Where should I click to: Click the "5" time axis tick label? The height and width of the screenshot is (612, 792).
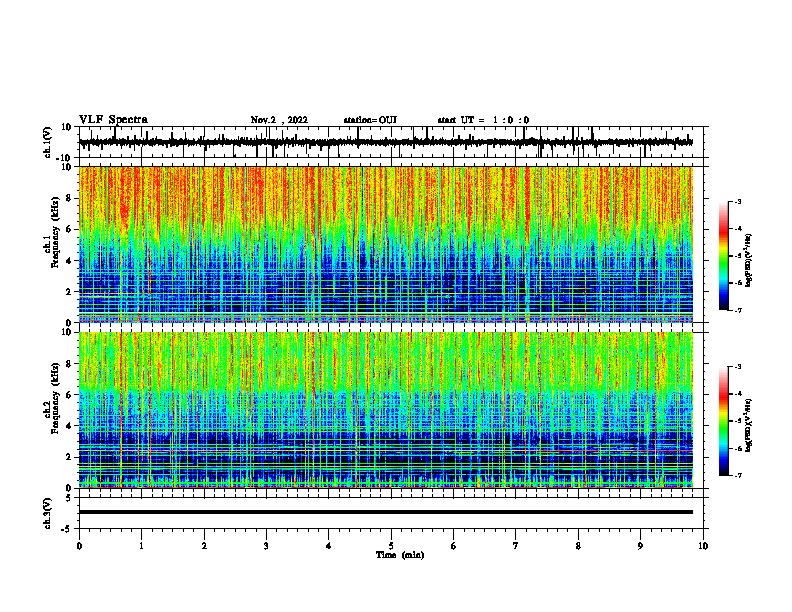(x=391, y=545)
